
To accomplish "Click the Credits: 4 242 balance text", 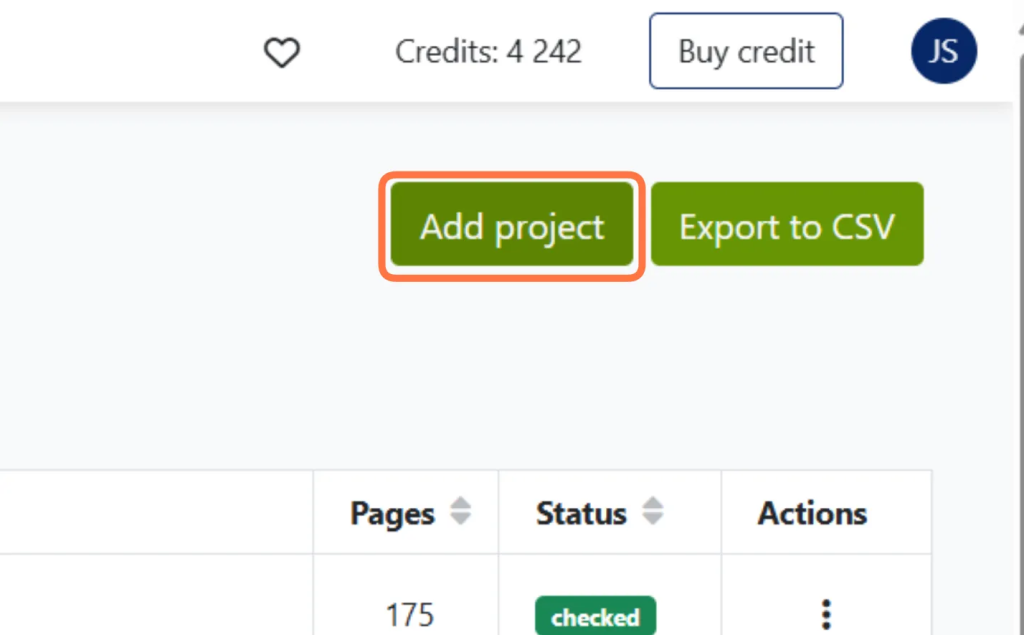I will pos(488,52).
